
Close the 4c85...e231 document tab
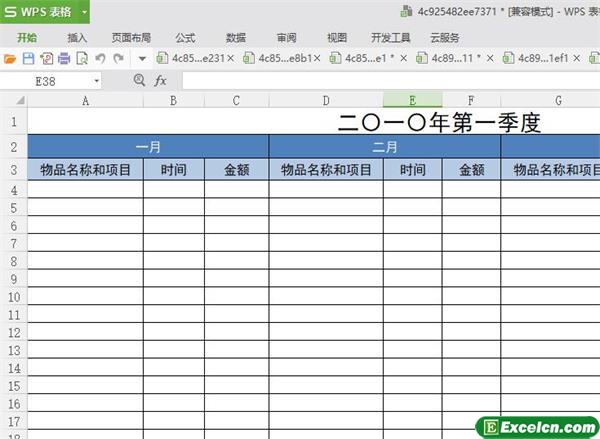pos(230,59)
